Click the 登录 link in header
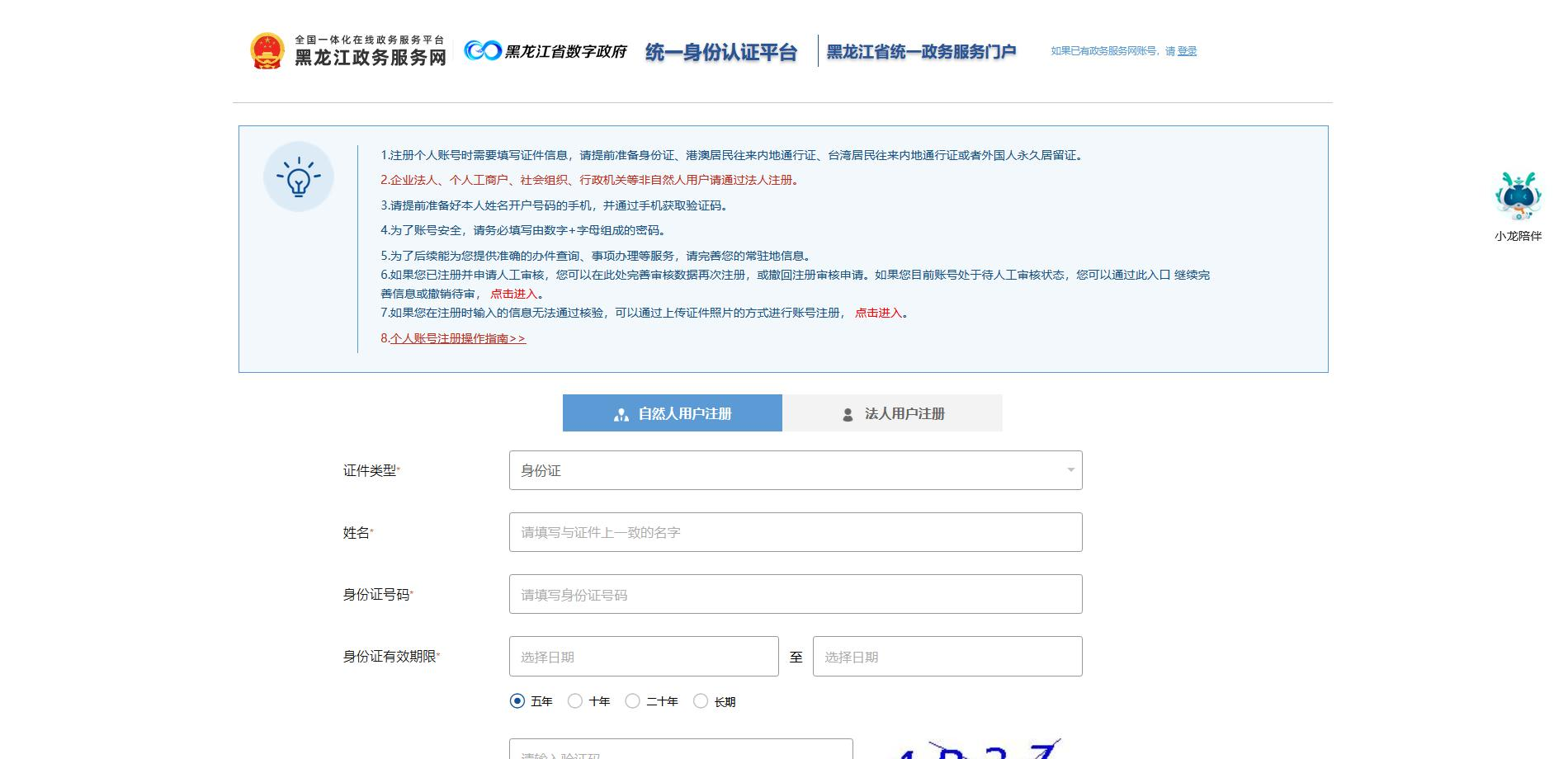Viewport: 1568px width, 759px height. 1187,51
